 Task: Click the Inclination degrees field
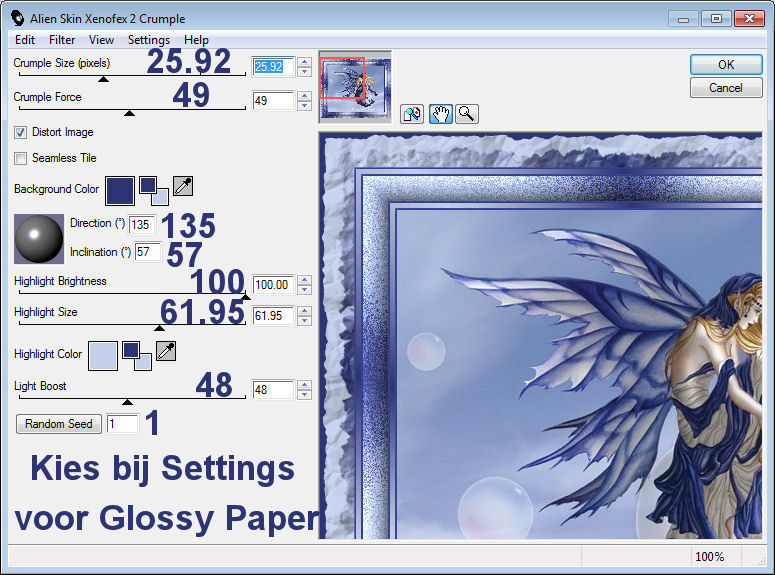pyautogui.click(x=148, y=252)
